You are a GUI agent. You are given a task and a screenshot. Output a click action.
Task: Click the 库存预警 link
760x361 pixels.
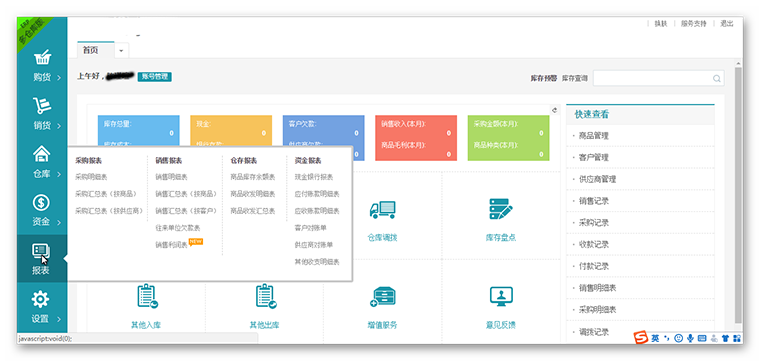pyautogui.click(x=543, y=78)
